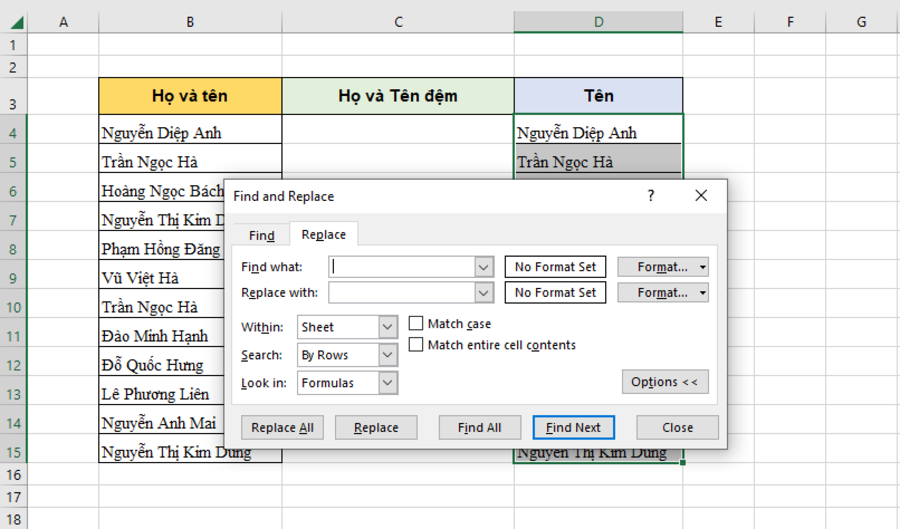
Task: Expand the Search By Rows dropdown
Action: pos(388,355)
